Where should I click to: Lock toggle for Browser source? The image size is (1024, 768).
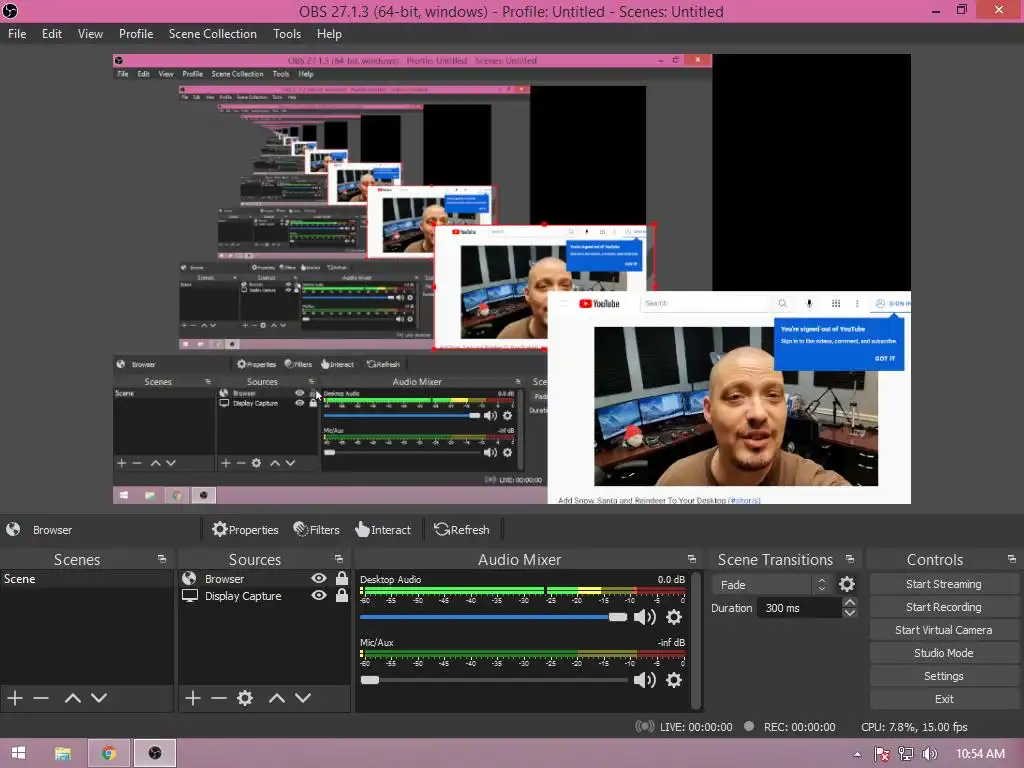click(342, 579)
